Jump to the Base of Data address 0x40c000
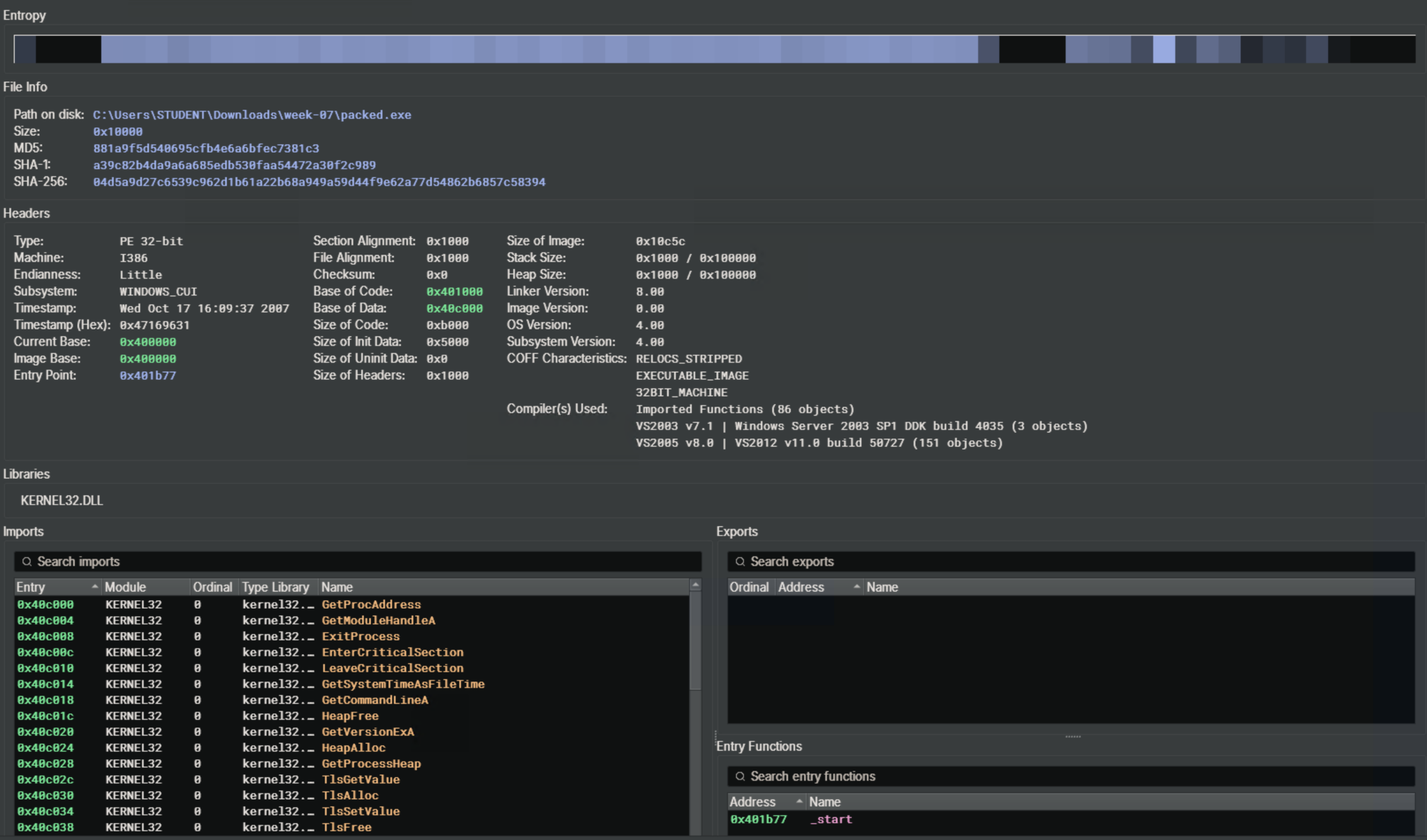Screen dimensions: 1427x840 coord(454,308)
